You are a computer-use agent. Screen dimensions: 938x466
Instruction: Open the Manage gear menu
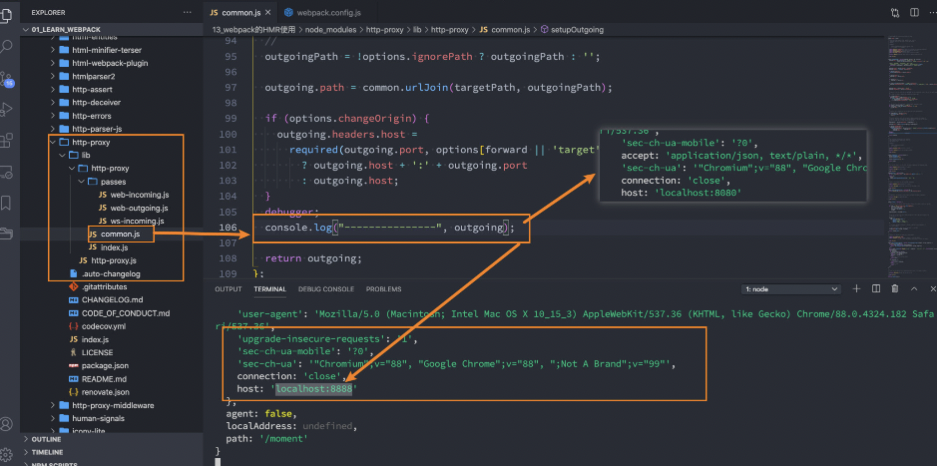(7, 453)
